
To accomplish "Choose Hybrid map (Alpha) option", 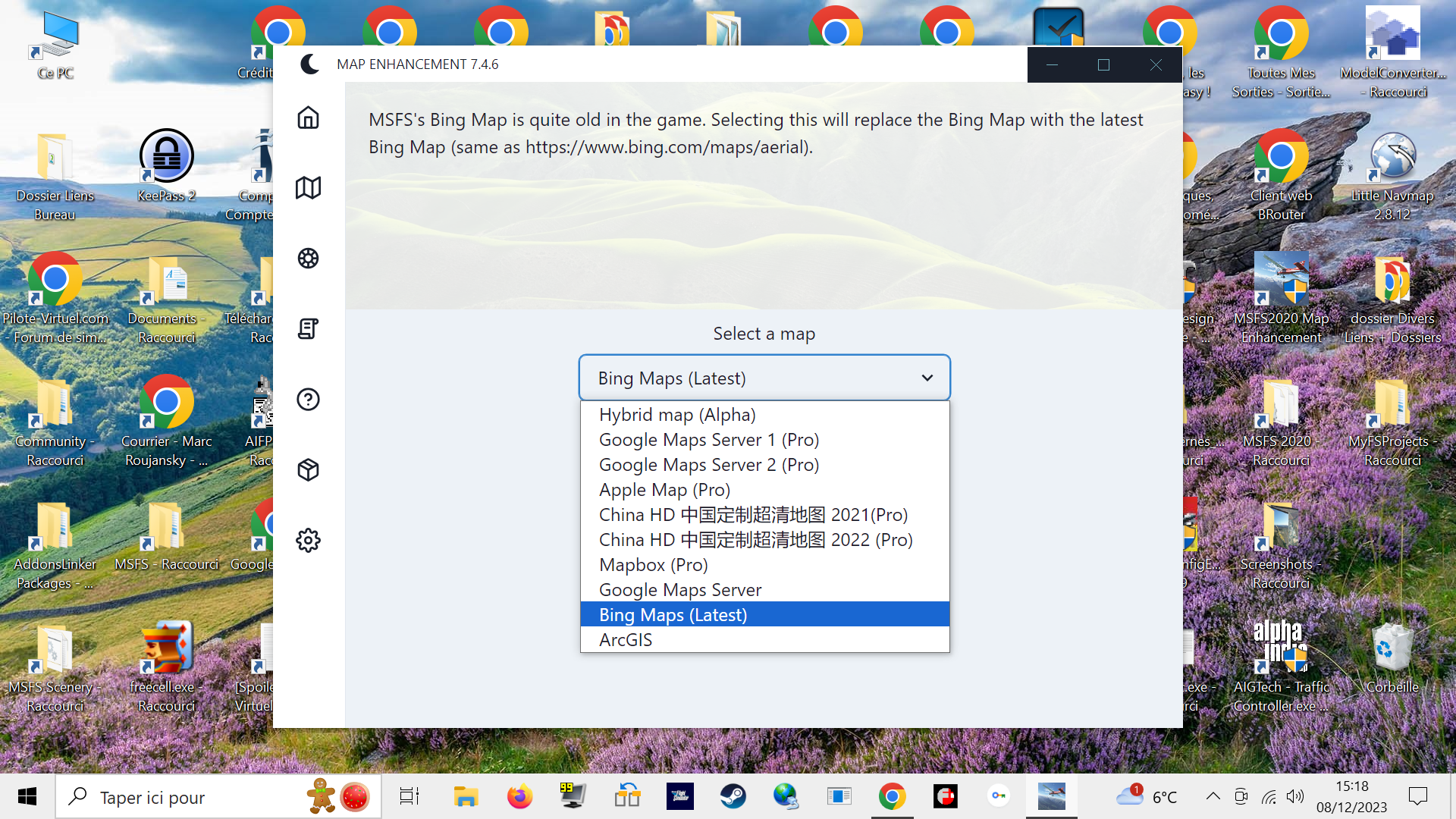I will tap(677, 415).
